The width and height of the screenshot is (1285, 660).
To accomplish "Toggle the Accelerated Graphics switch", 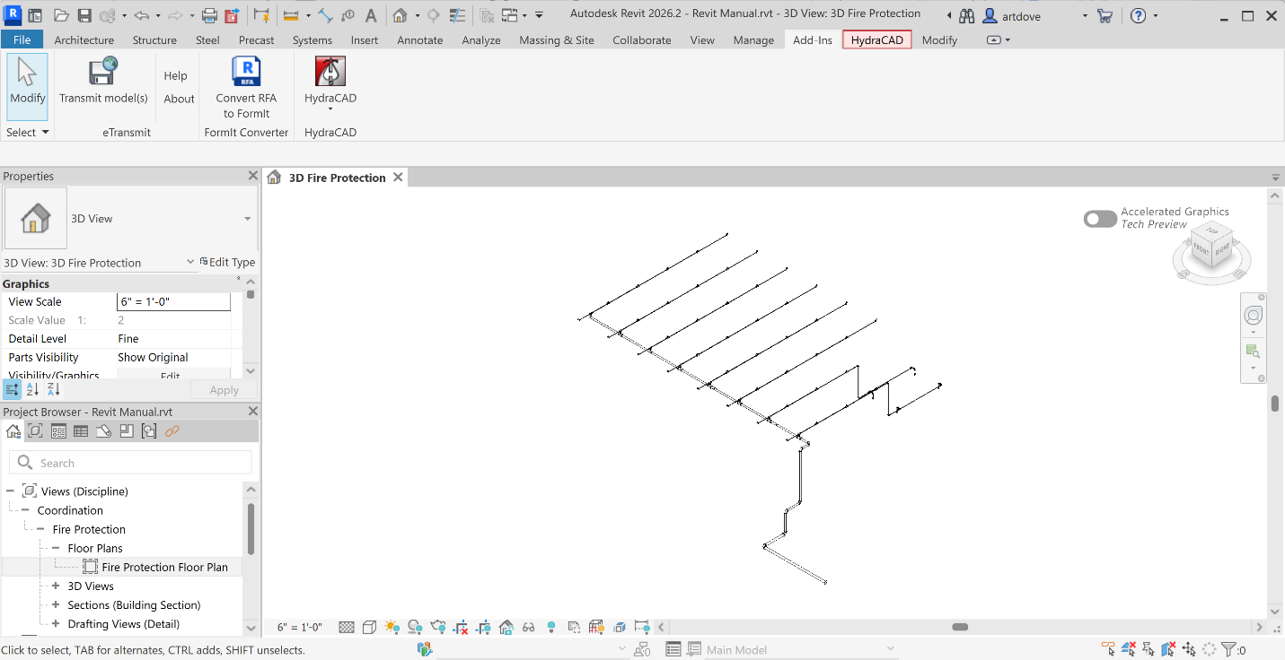I will click(x=1100, y=219).
